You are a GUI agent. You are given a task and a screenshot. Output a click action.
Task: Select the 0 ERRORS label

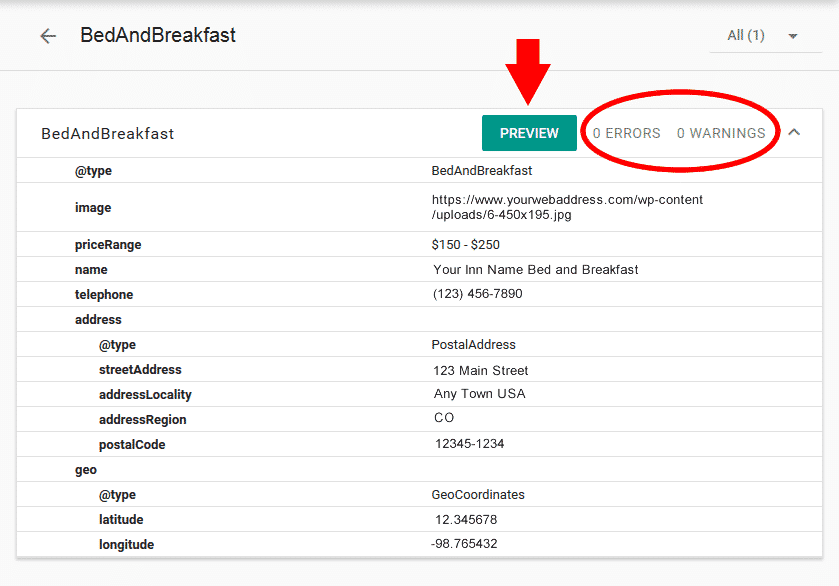pyautogui.click(x=626, y=133)
